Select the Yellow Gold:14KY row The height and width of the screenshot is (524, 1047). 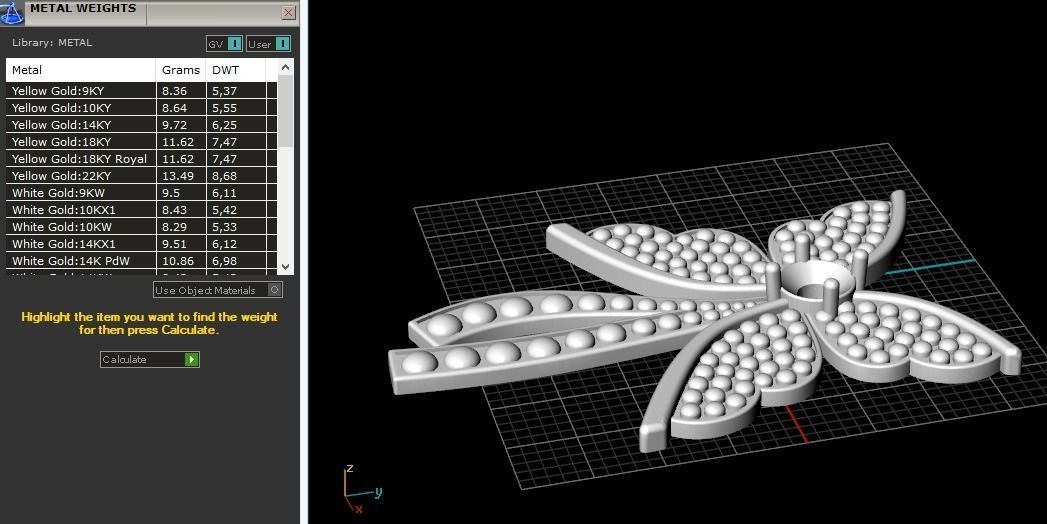[x=142, y=125]
